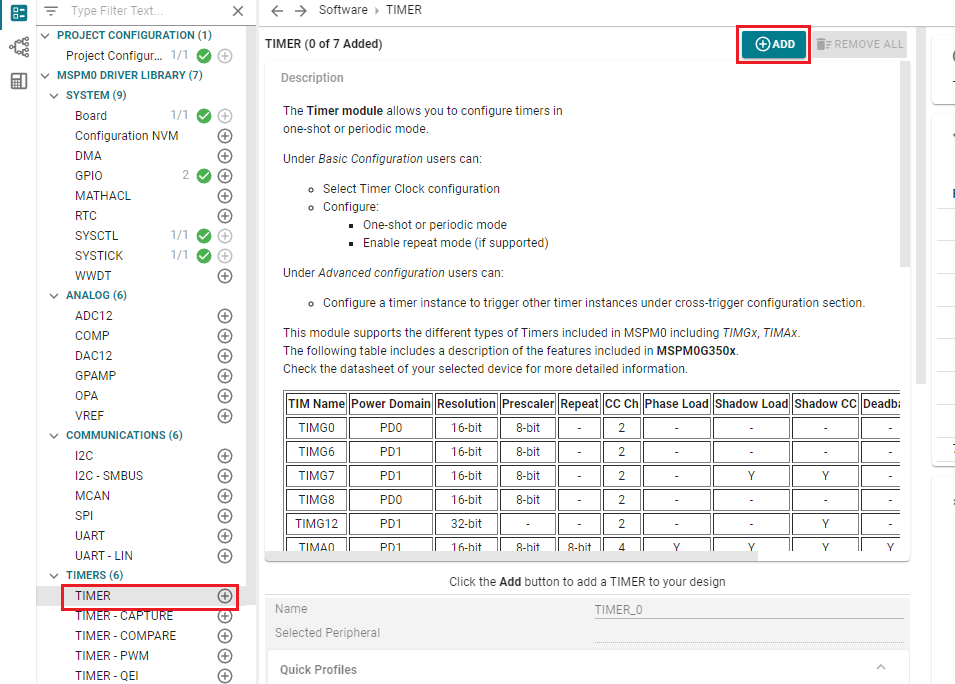Viewport: 955px width, 684px height.
Task: Open the module list view icon in left sidebar
Action: 19,13
